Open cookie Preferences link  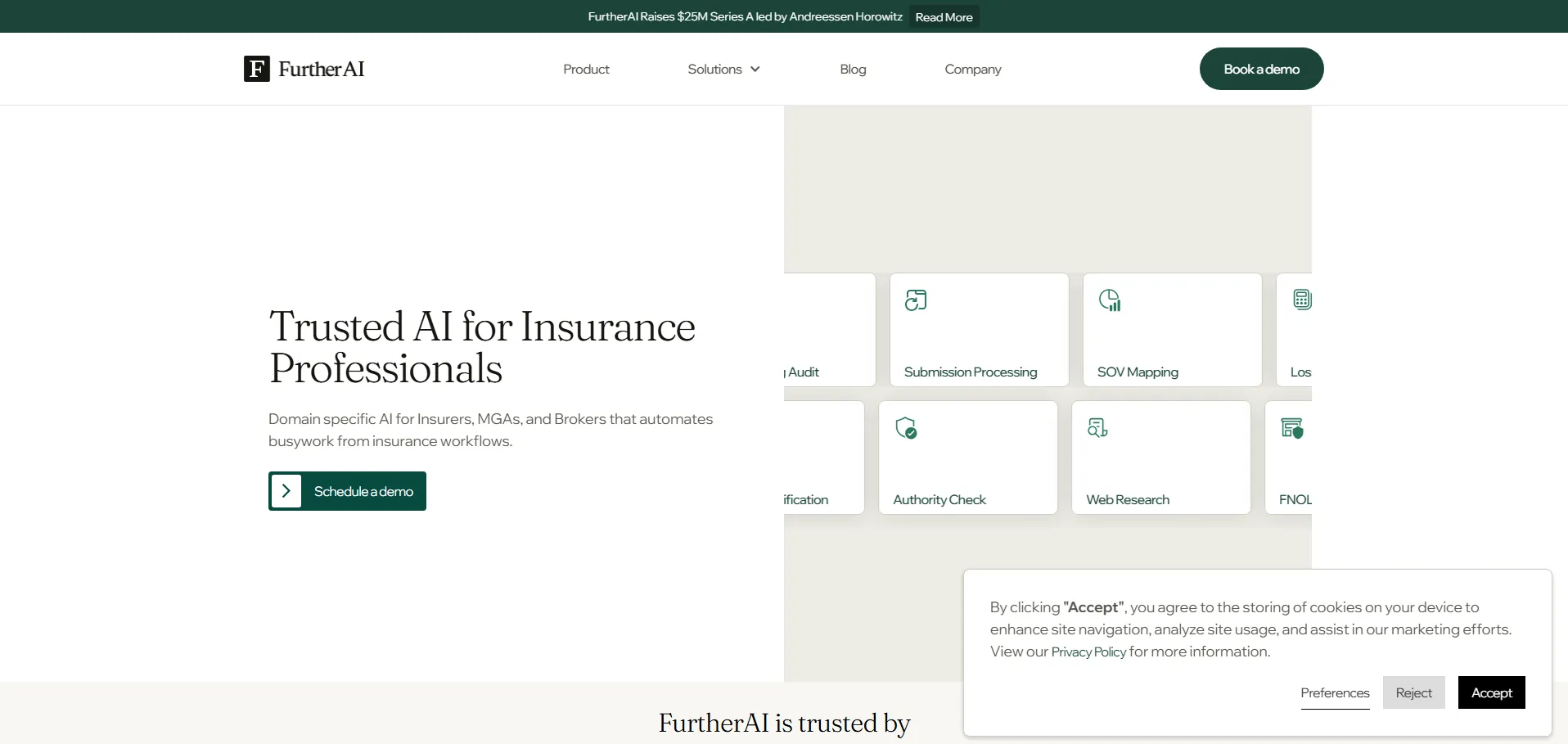point(1335,692)
